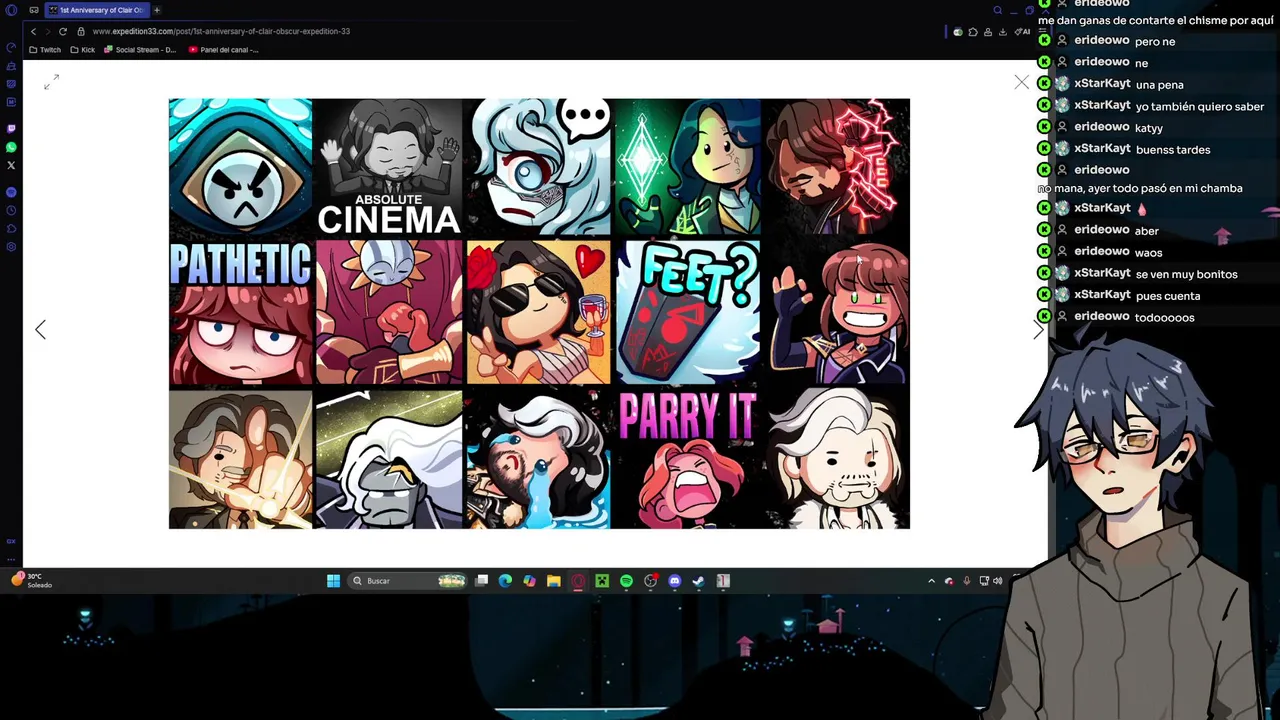
Task: Go back to the previous page
Action: tap(33, 31)
